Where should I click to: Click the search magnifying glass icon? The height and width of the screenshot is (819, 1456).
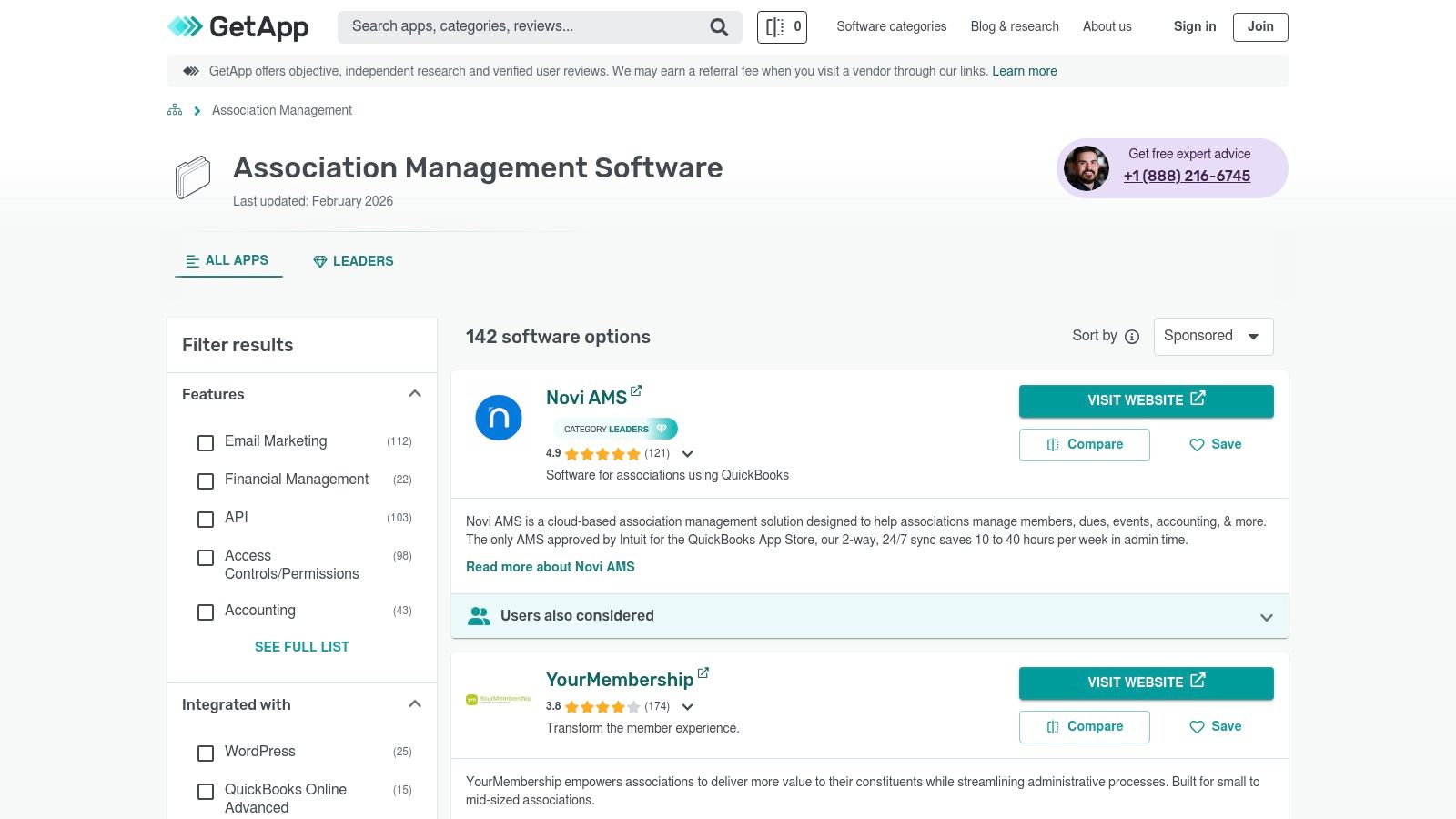718,26
